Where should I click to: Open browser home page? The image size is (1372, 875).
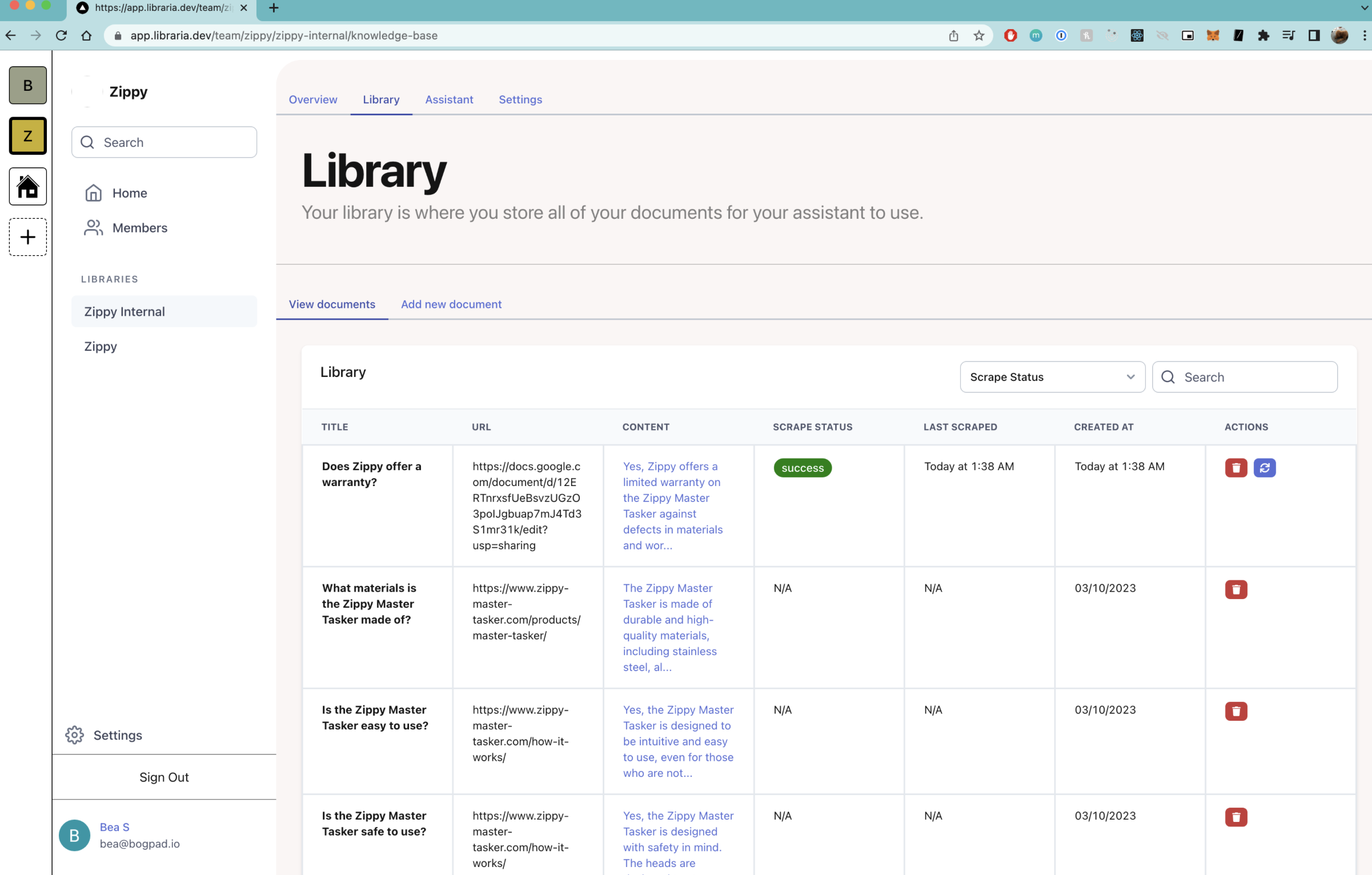click(x=86, y=35)
